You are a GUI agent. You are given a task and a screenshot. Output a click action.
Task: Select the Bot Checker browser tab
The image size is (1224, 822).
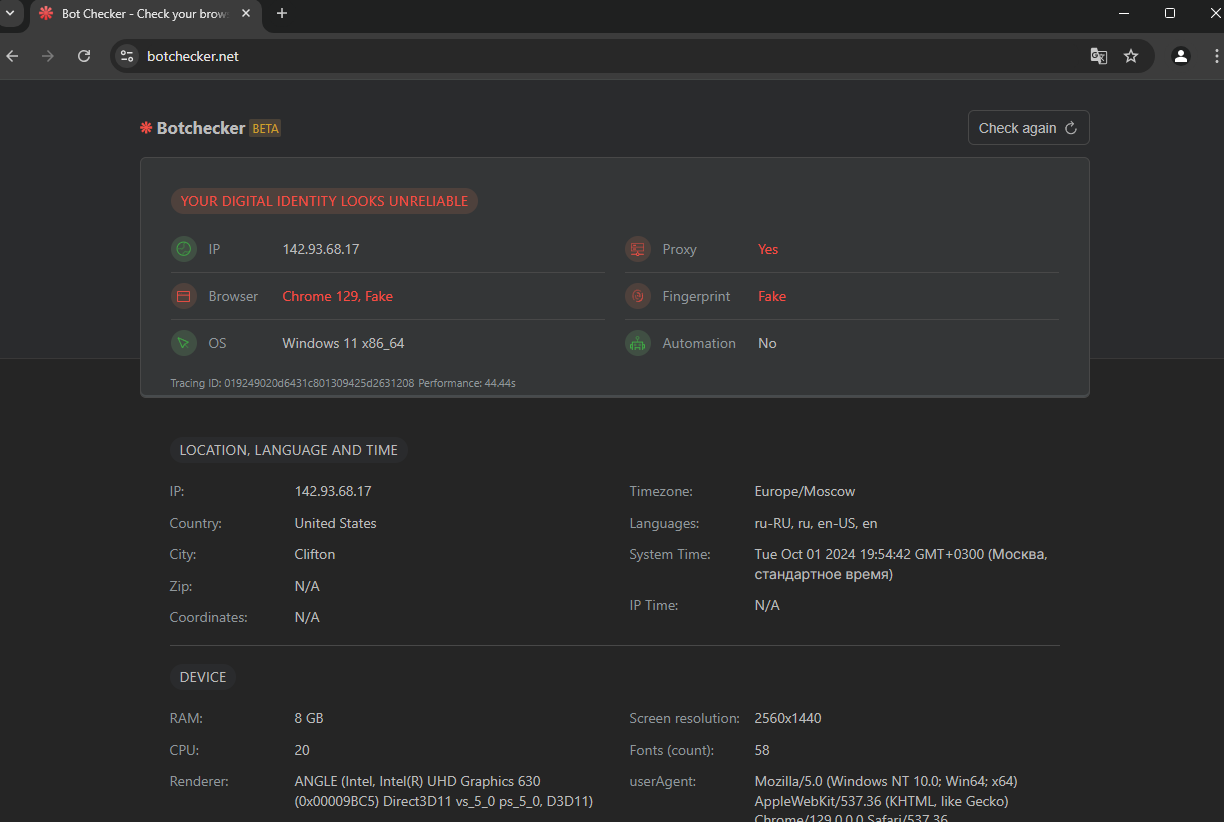(x=140, y=13)
